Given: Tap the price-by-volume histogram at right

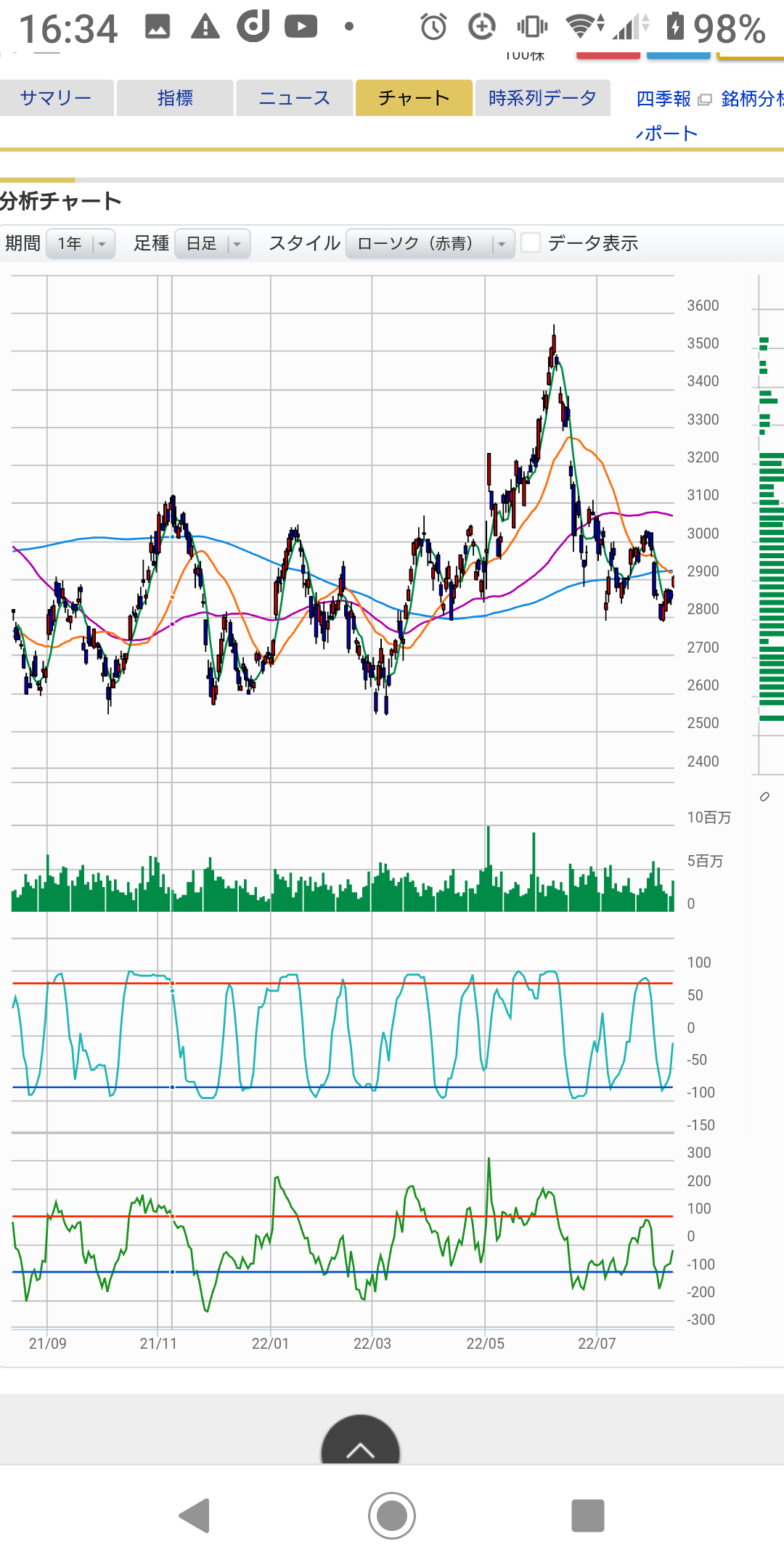Looking at the screenshot, I should point(770,530).
